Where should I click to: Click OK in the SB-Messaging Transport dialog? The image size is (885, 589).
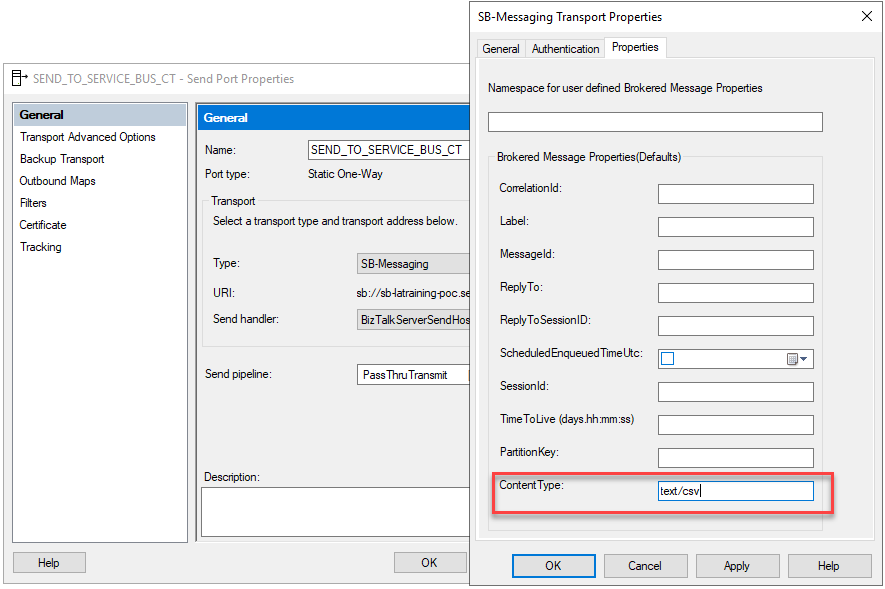[x=553, y=565]
